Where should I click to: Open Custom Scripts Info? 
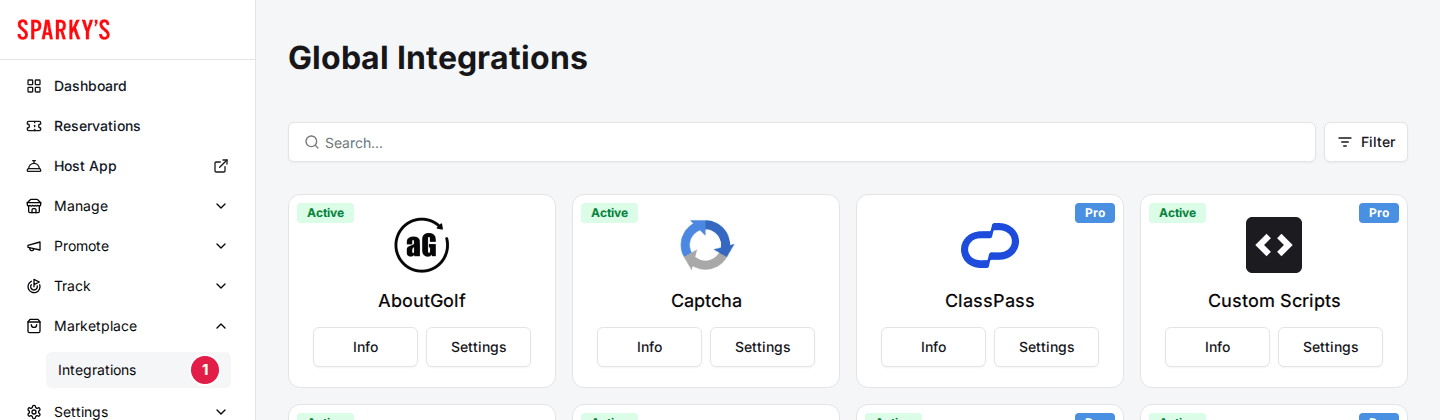[x=1217, y=347]
